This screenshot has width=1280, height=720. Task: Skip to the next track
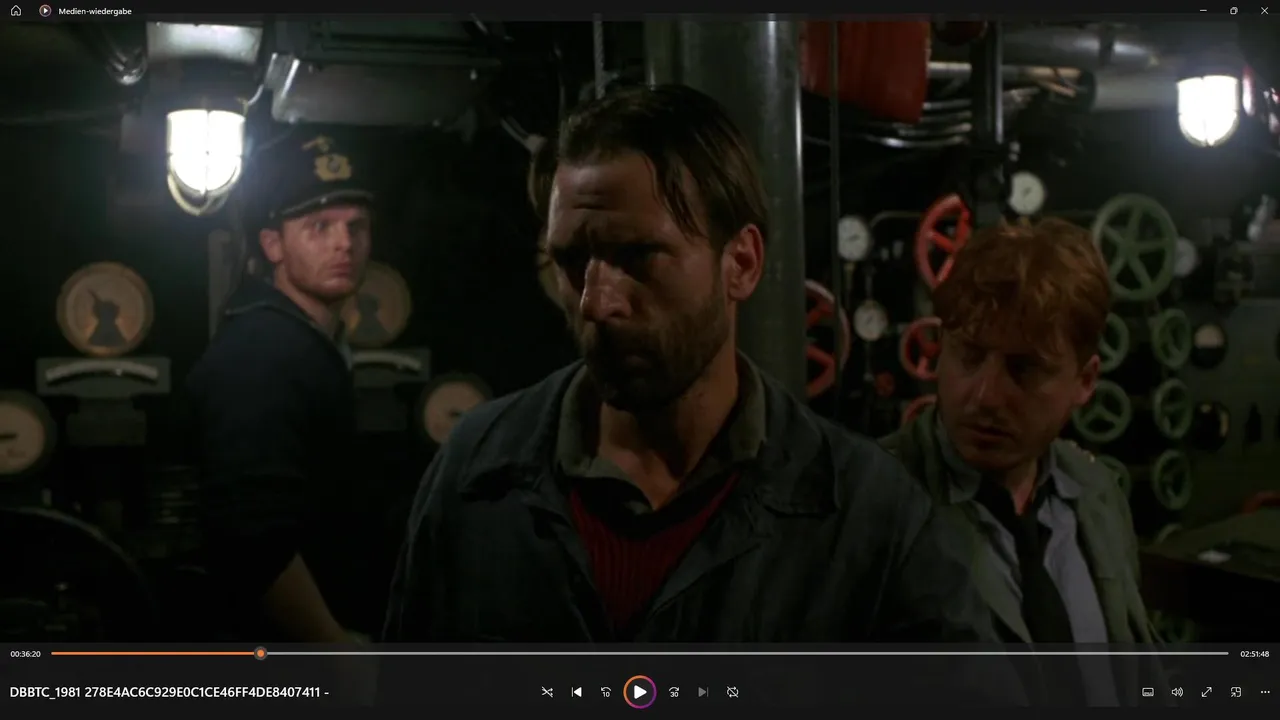tap(703, 692)
